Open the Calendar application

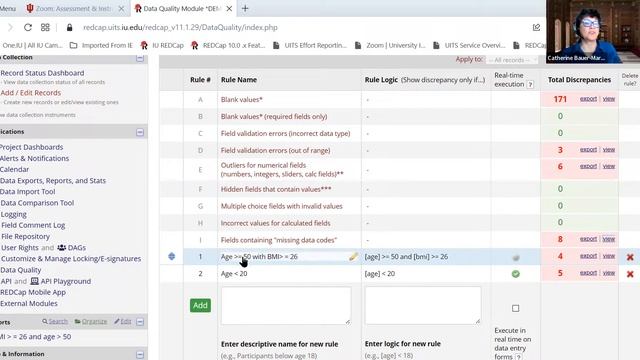[14, 169]
